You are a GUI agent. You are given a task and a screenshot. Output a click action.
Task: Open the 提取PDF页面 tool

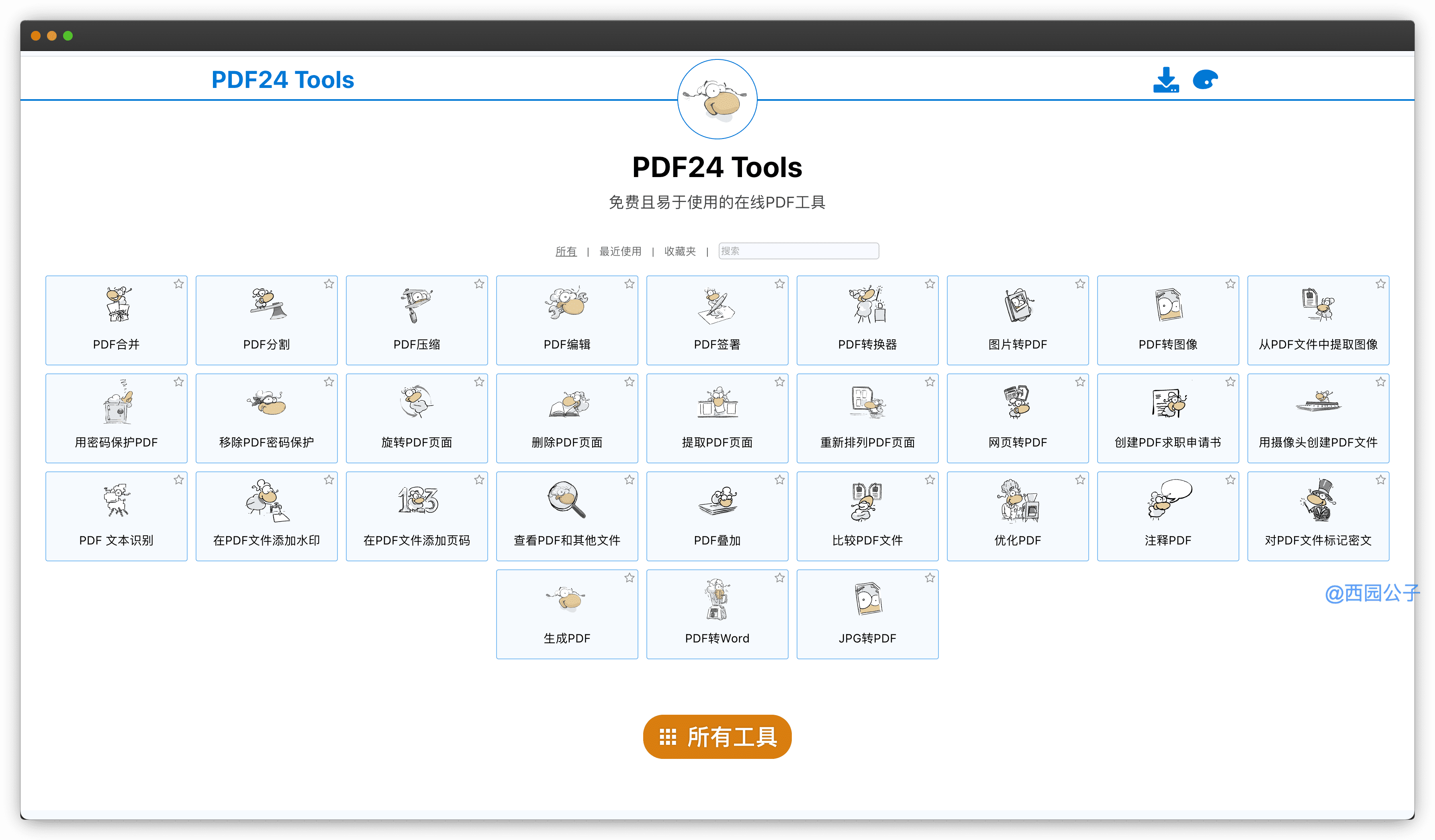coord(717,418)
